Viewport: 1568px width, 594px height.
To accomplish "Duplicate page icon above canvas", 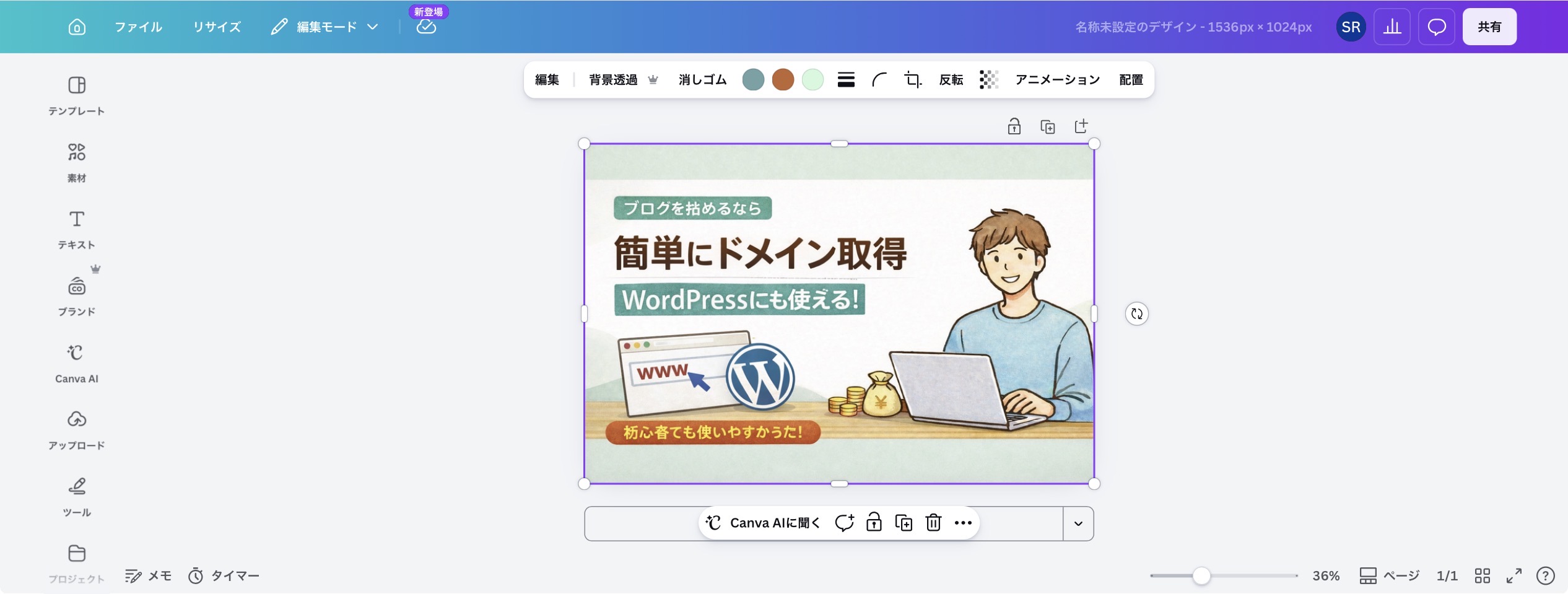I will point(1048,126).
